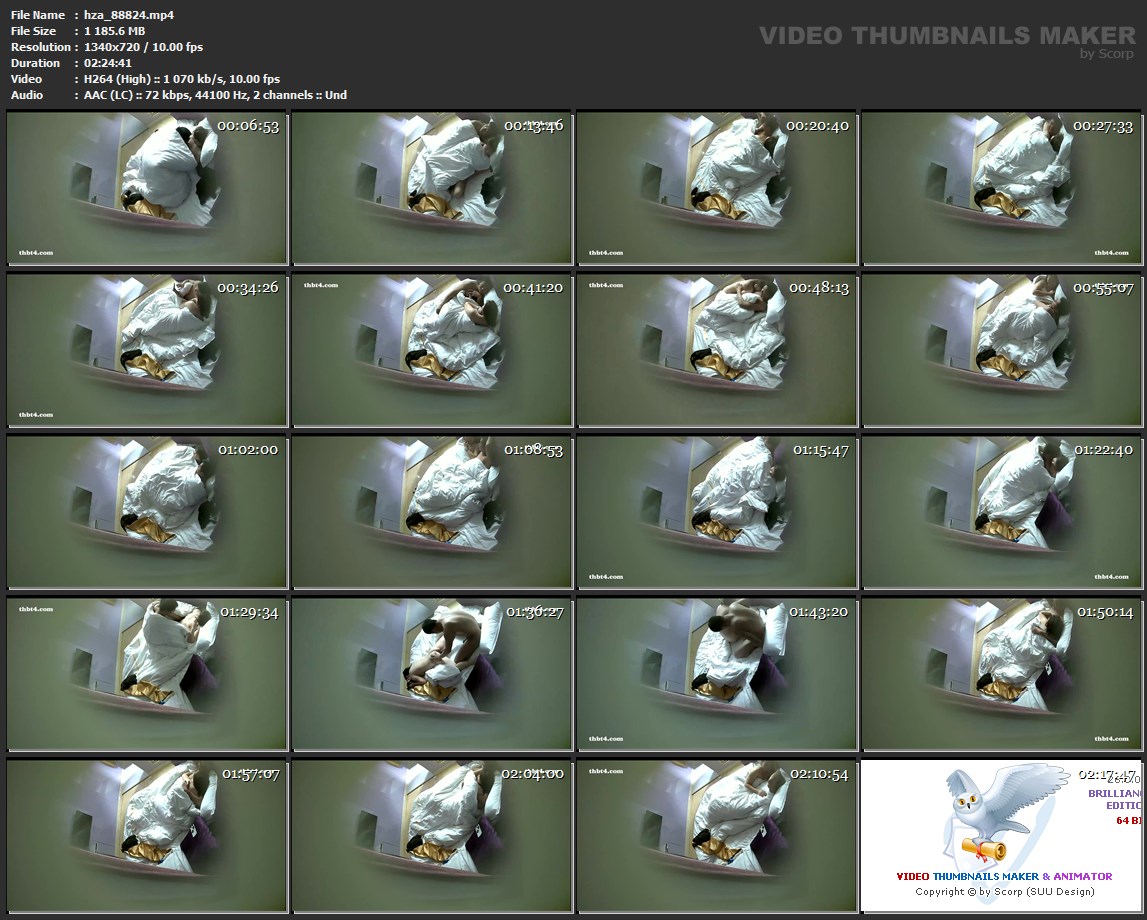Image resolution: width=1147 pixels, height=920 pixels.
Task: Click the H264 (High) video codec line
Action: coord(181,79)
